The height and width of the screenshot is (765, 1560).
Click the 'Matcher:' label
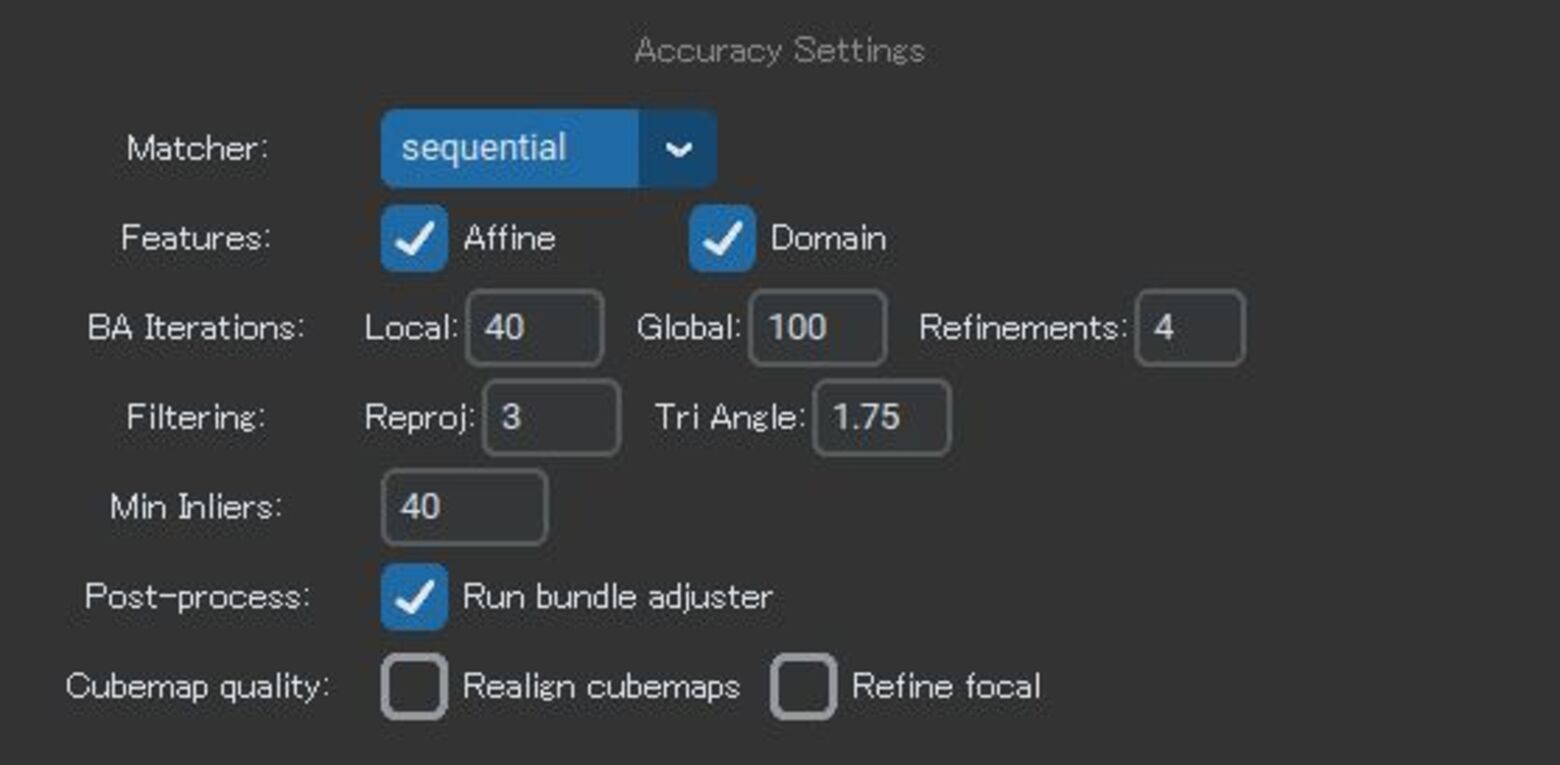click(x=197, y=149)
